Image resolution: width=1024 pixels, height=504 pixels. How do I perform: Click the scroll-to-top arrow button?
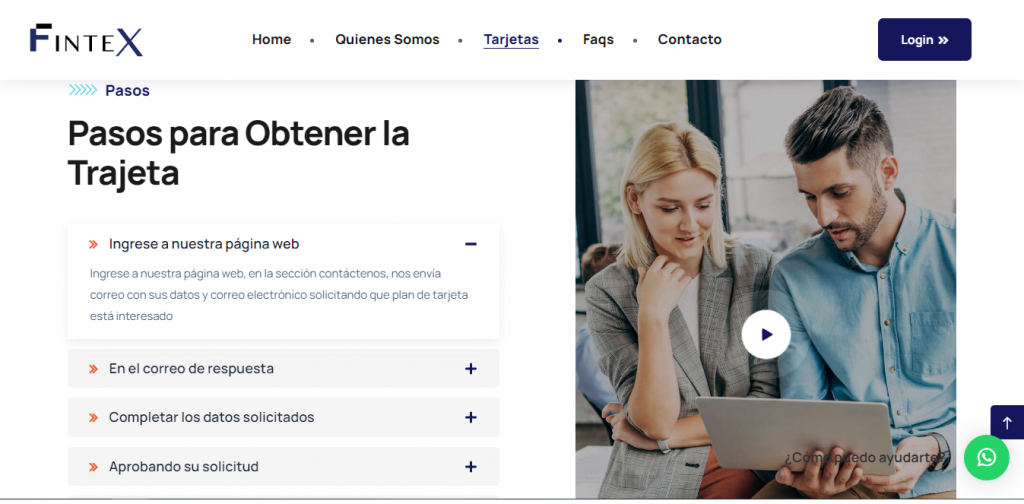[x=1006, y=422]
